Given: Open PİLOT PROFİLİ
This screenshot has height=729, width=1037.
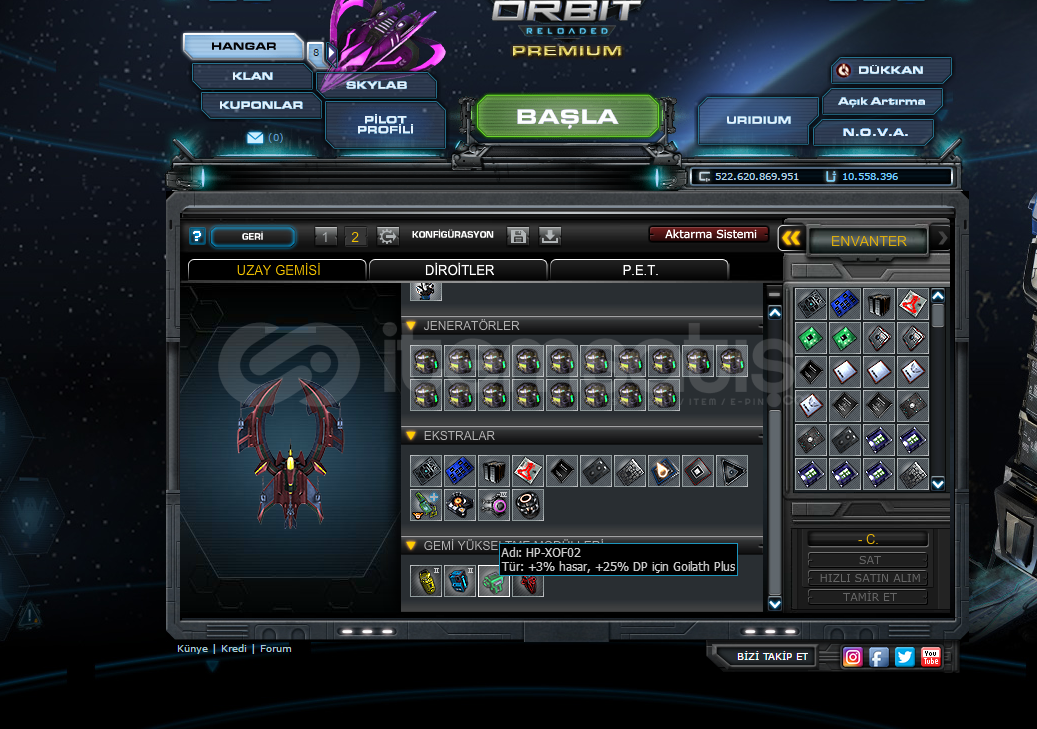Looking at the screenshot, I should tap(386, 124).
